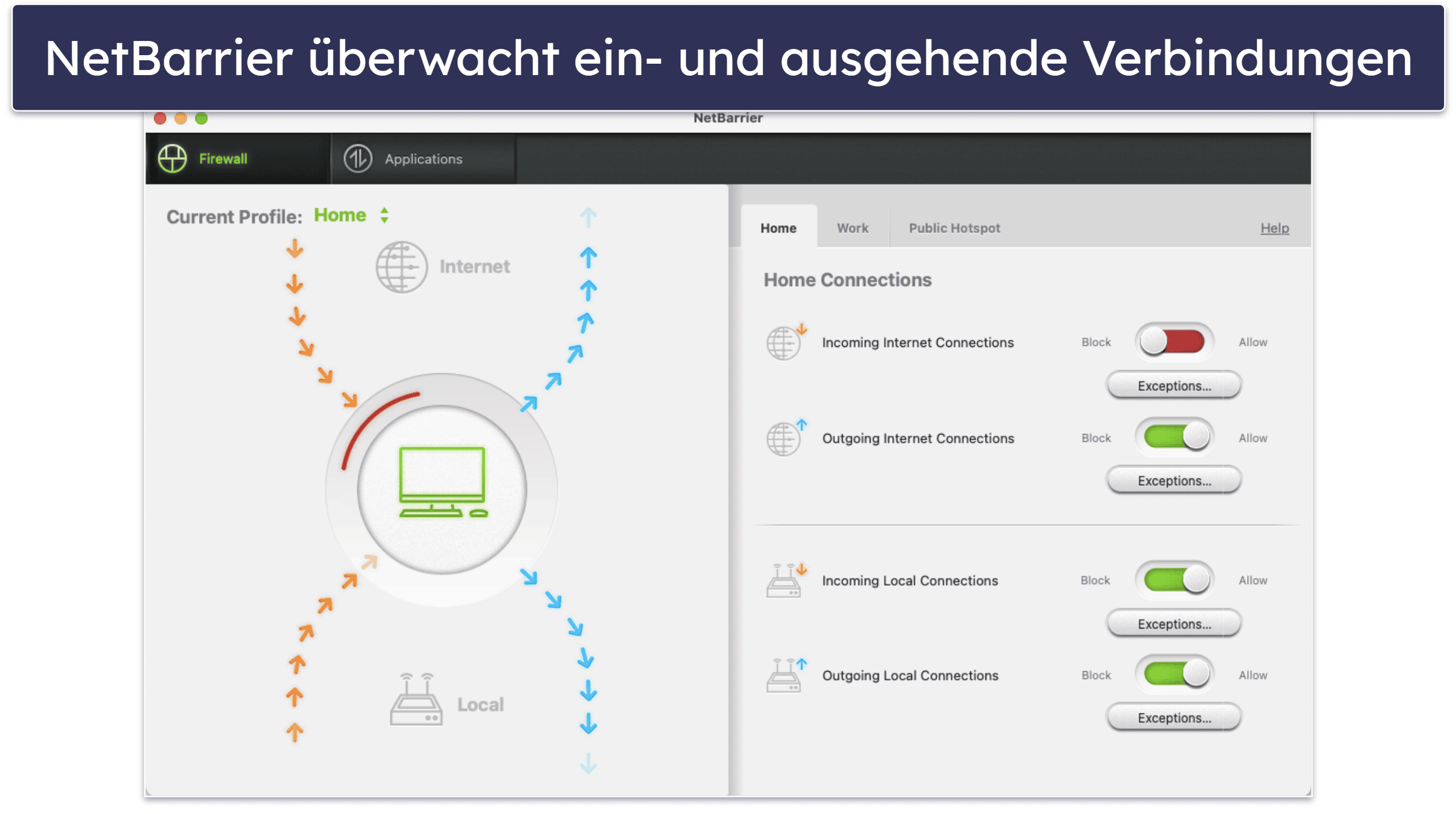The height and width of the screenshot is (814, 1456).
Task: Click the Home Connections heading
Action: (x=847, y=280)
